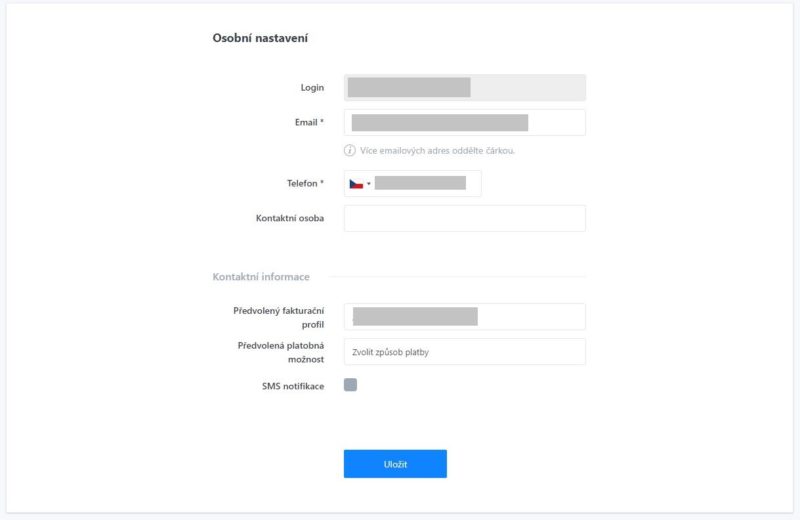800x520 pixels.
Task: Click the Předvolená platobná možnost label
Action: pos(281,352)
